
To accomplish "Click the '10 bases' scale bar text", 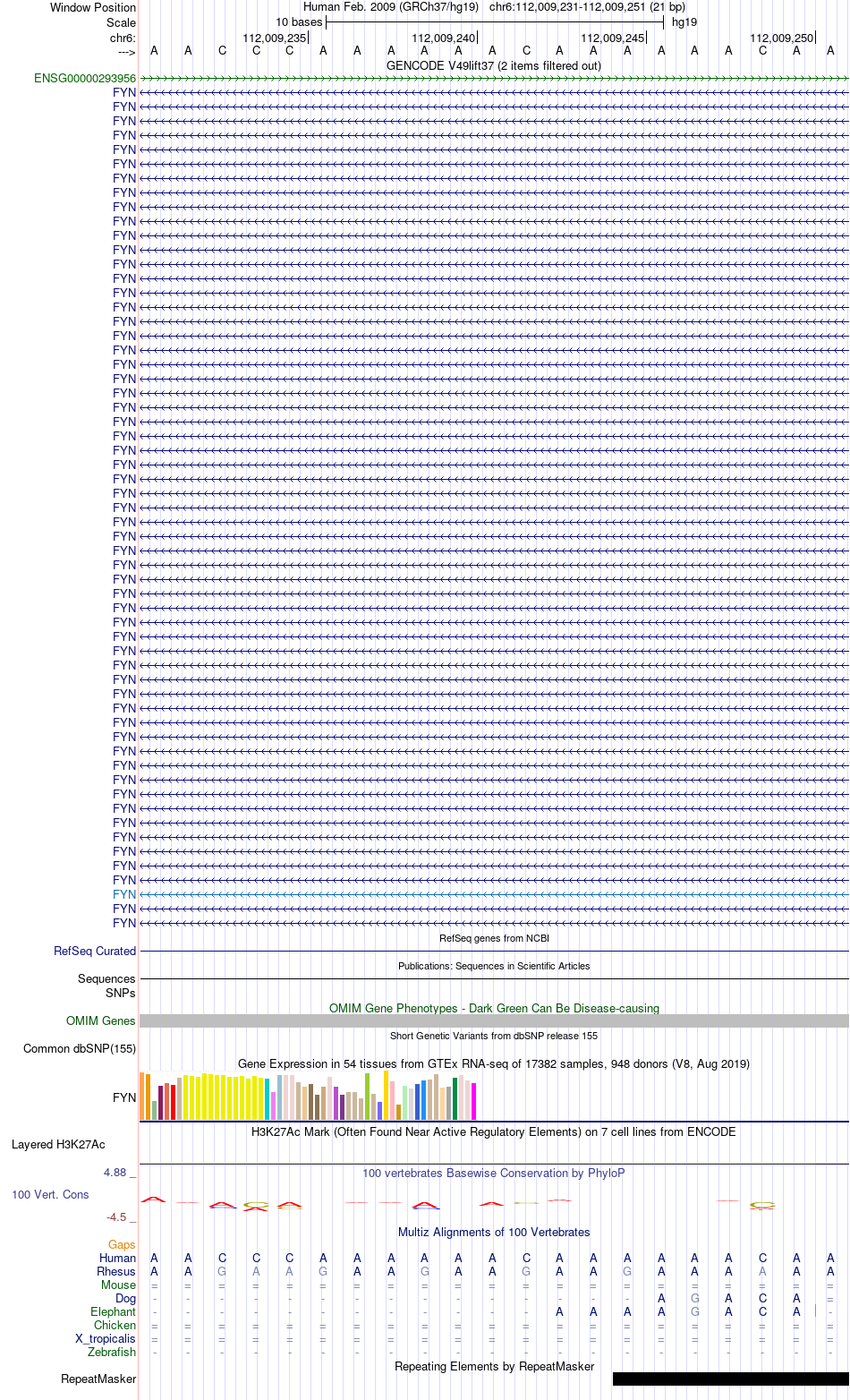I will pos(299,22).
